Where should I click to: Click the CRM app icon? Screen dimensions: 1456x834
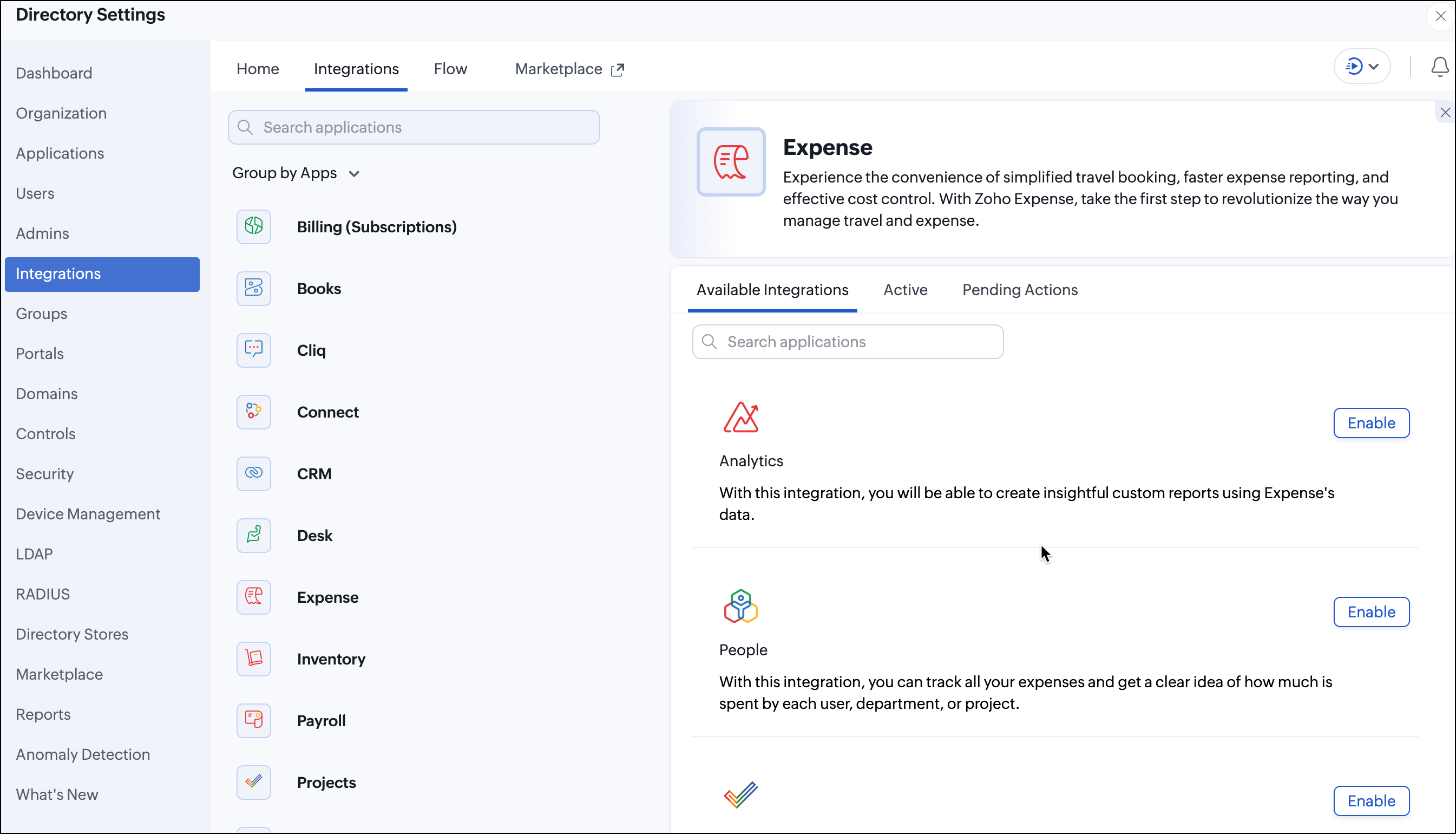tap(253, 474)
